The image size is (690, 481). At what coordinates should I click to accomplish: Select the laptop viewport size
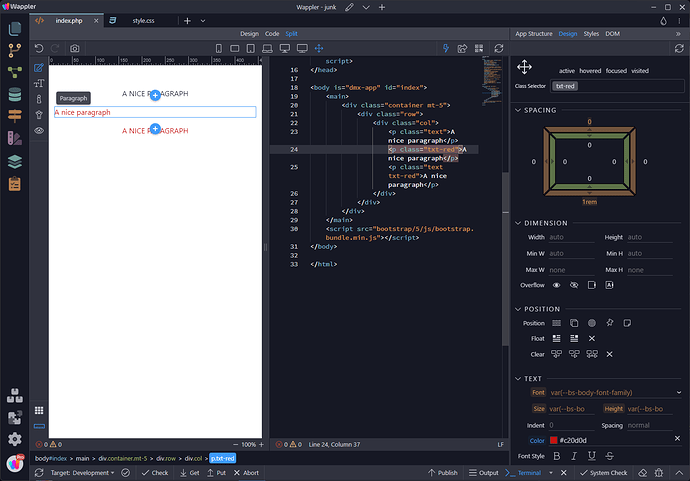click(x=267, y=48)
